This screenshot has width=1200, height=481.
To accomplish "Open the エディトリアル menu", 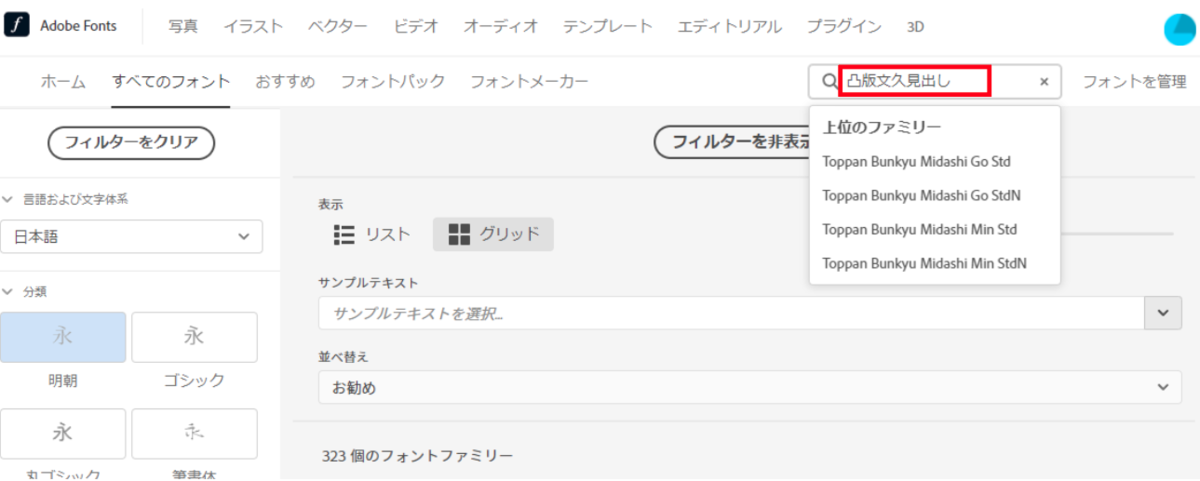I will [730, 27].
